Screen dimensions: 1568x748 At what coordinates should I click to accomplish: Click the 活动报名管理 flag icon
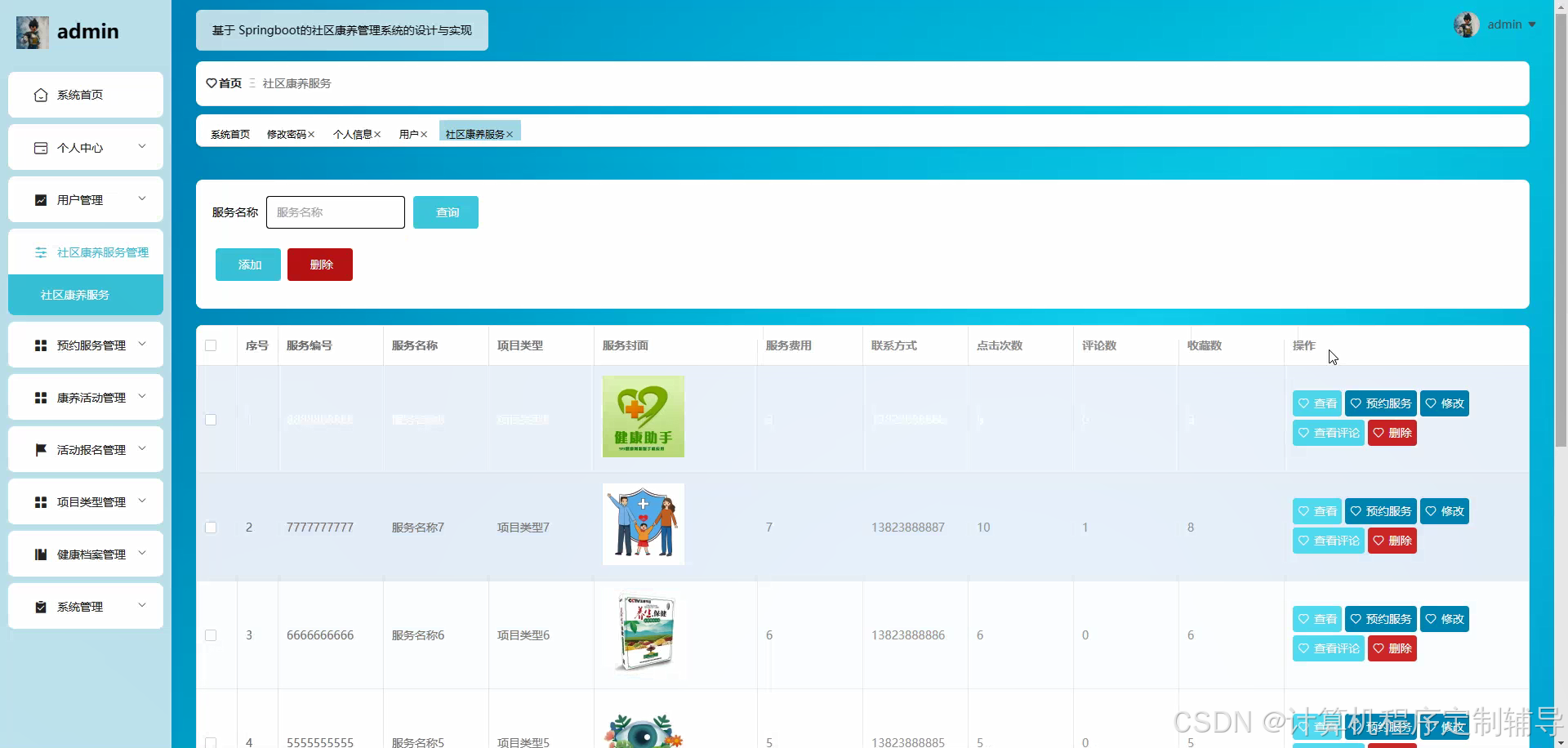[x=41, y=450]
